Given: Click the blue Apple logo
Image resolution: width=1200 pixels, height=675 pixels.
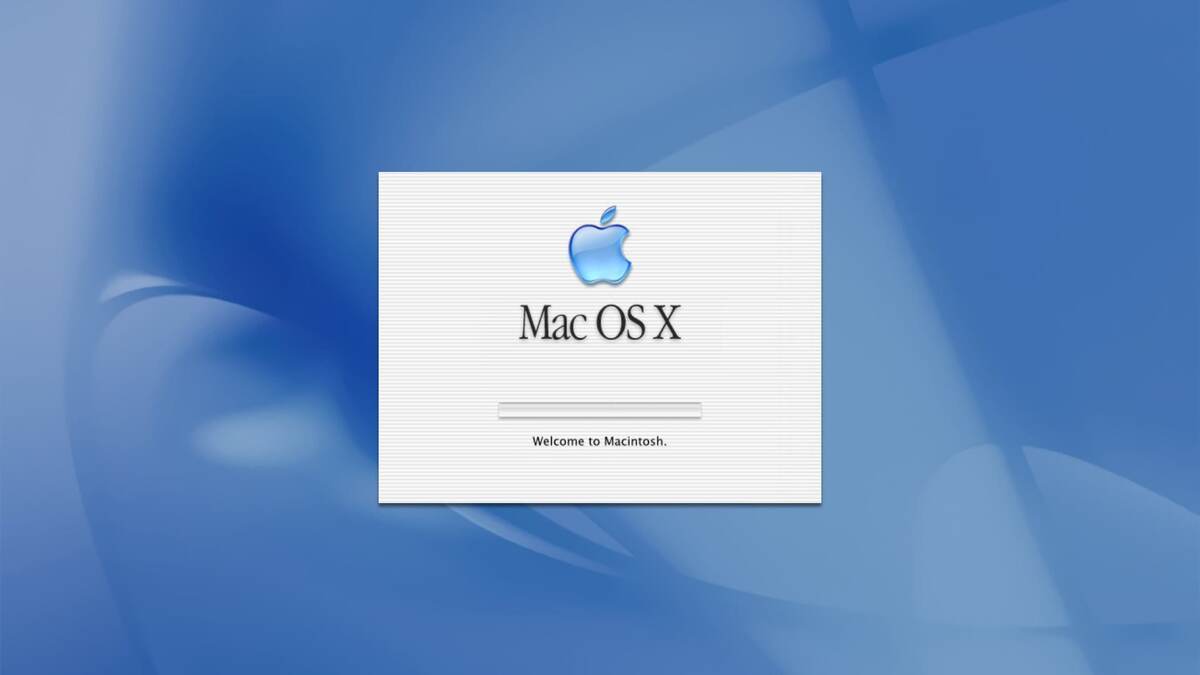Looking at the screenshot, I should 600,245.
